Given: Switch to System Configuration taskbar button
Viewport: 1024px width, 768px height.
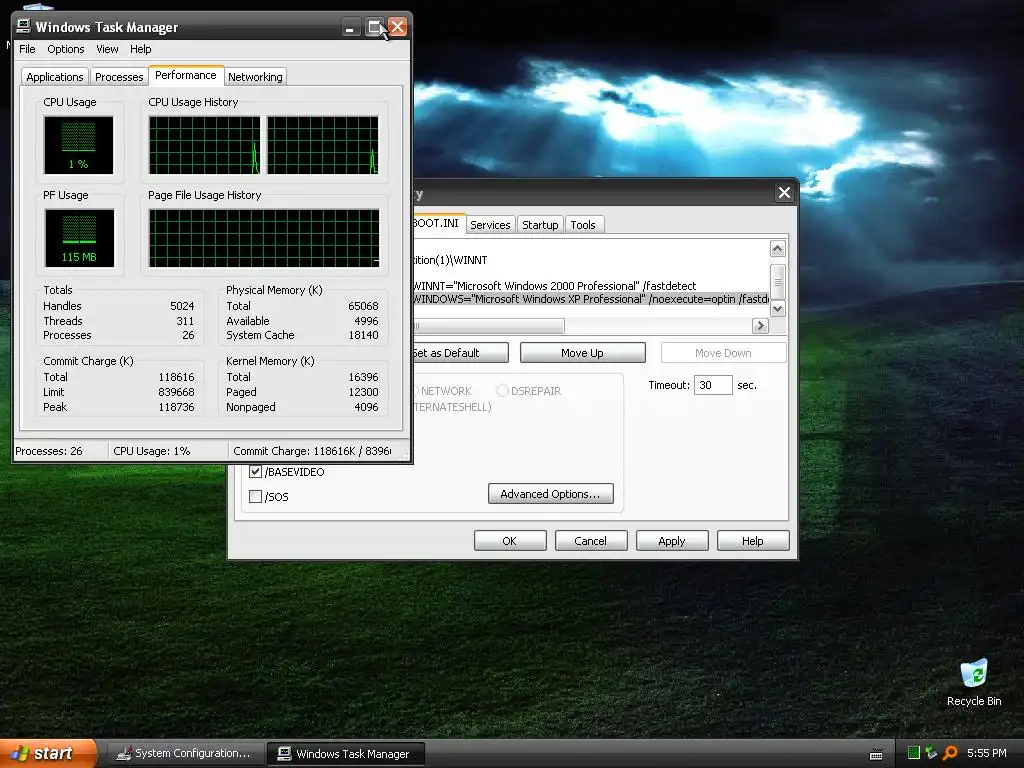Looking at the screenshot, I should pyautogui.click(x=184, y=754).
